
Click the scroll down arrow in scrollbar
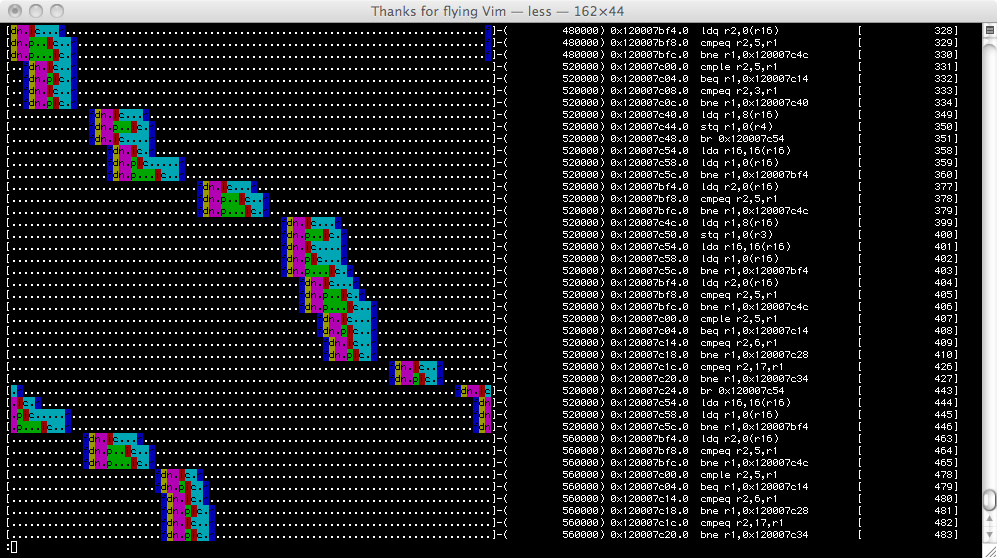point(989,533)
